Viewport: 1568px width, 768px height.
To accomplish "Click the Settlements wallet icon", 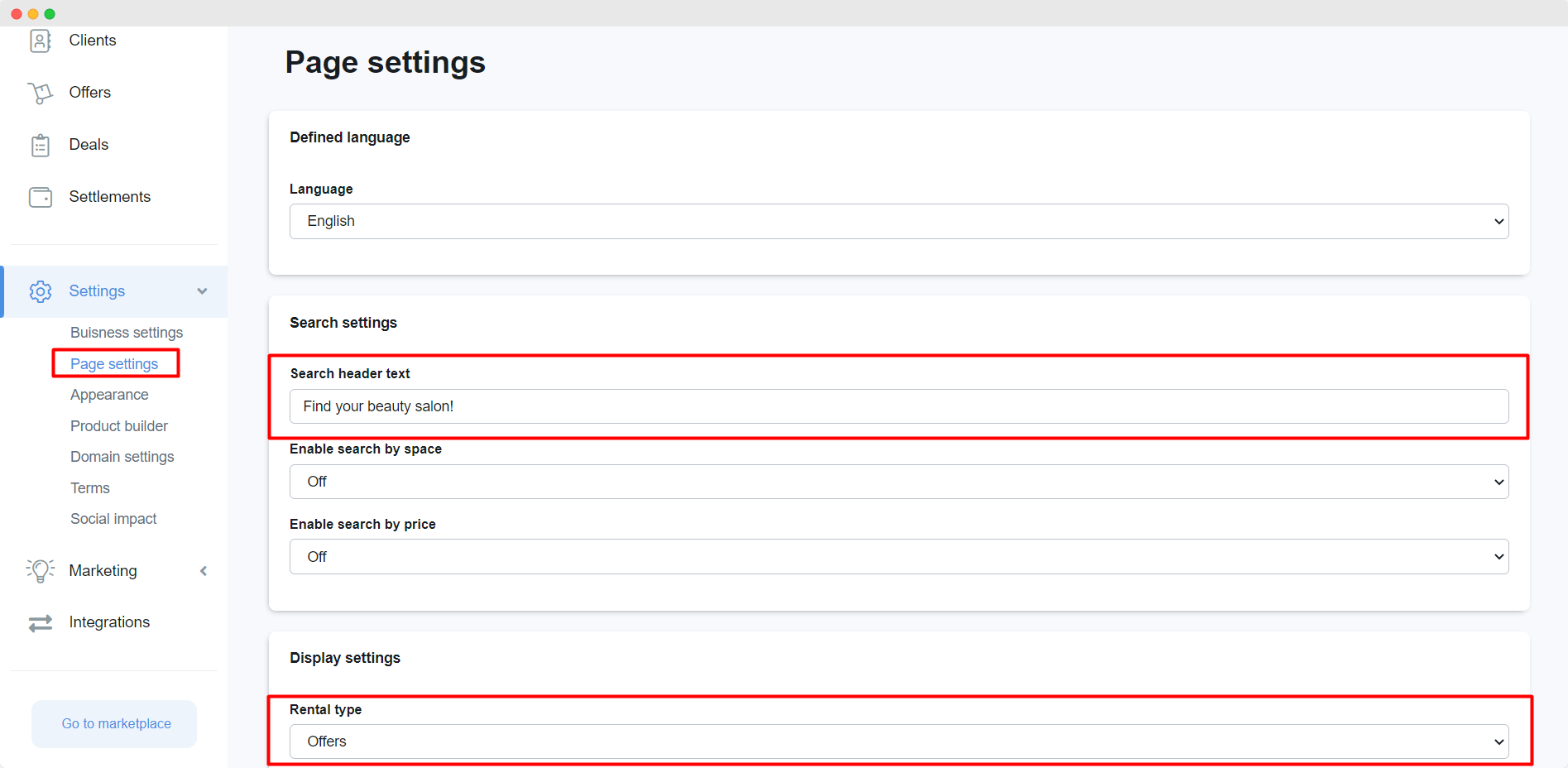I will [x=40, y=197].
